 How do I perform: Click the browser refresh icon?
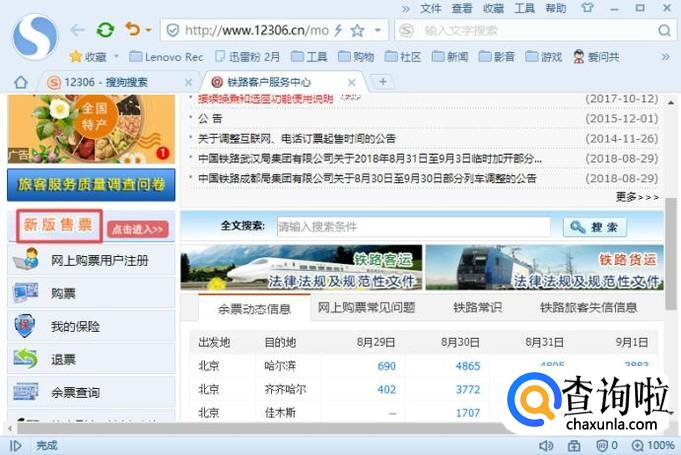[105, 30]
